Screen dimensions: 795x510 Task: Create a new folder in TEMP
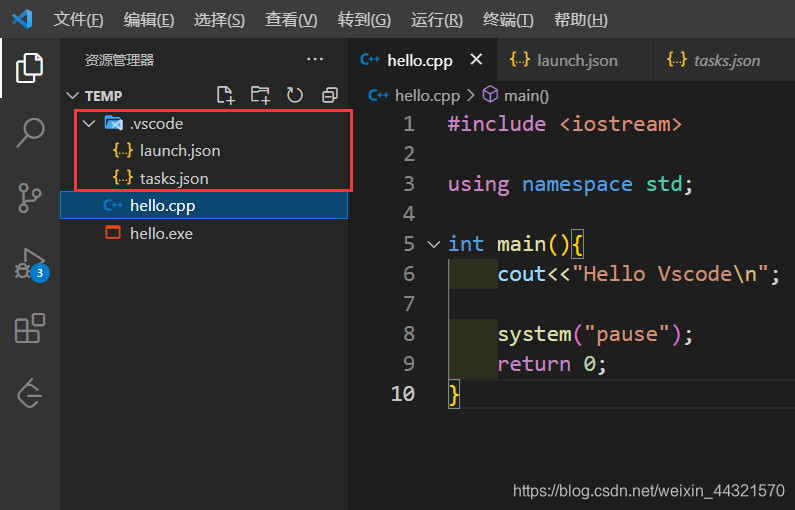point(260,95)
